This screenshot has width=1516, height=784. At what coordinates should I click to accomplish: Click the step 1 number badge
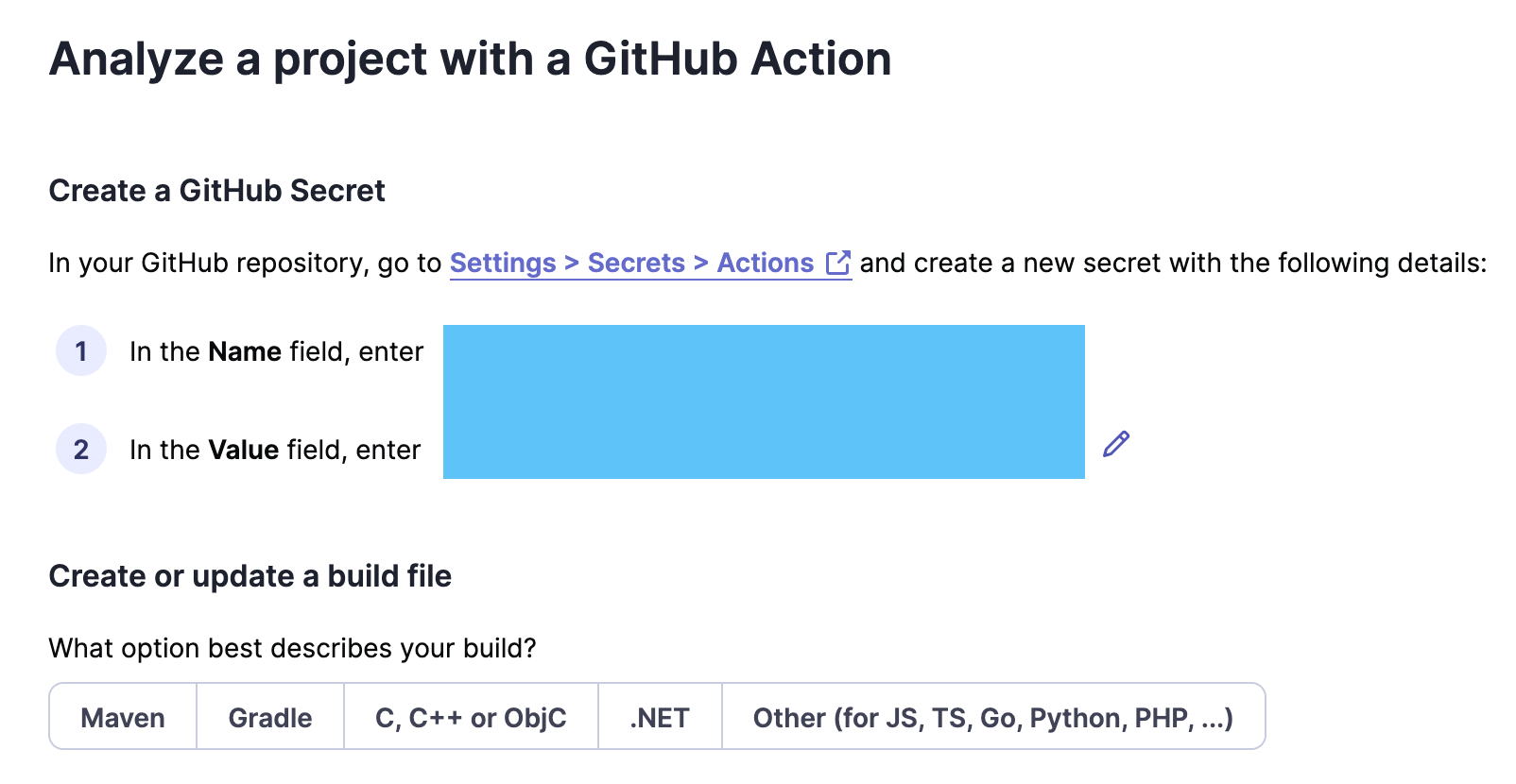click(81, 351)
